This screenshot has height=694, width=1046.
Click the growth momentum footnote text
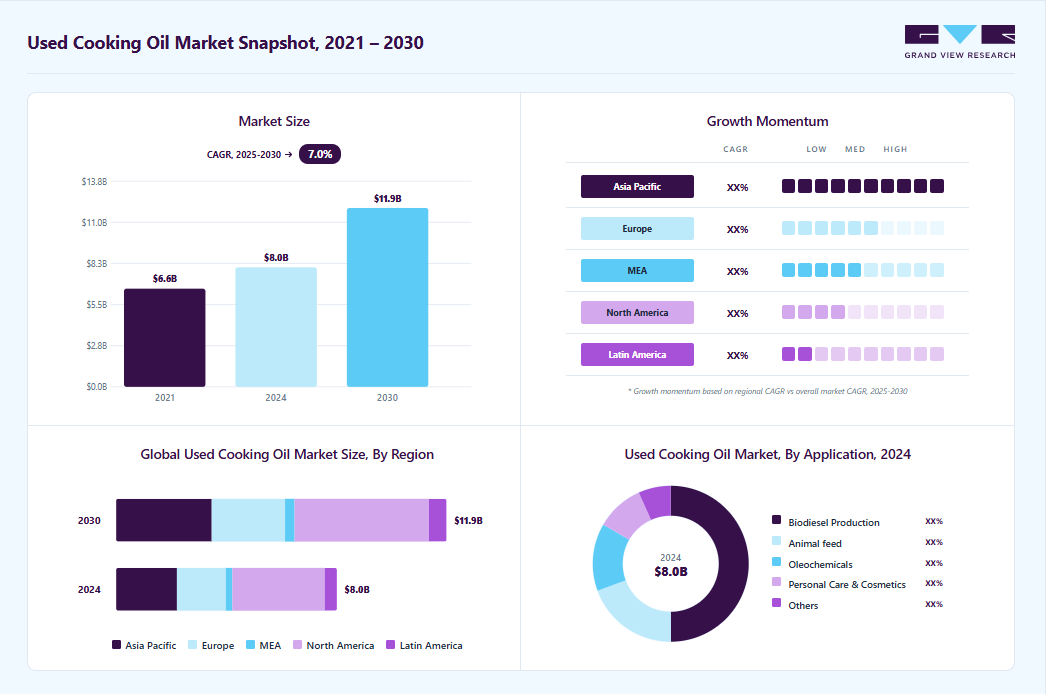[767, 391]
